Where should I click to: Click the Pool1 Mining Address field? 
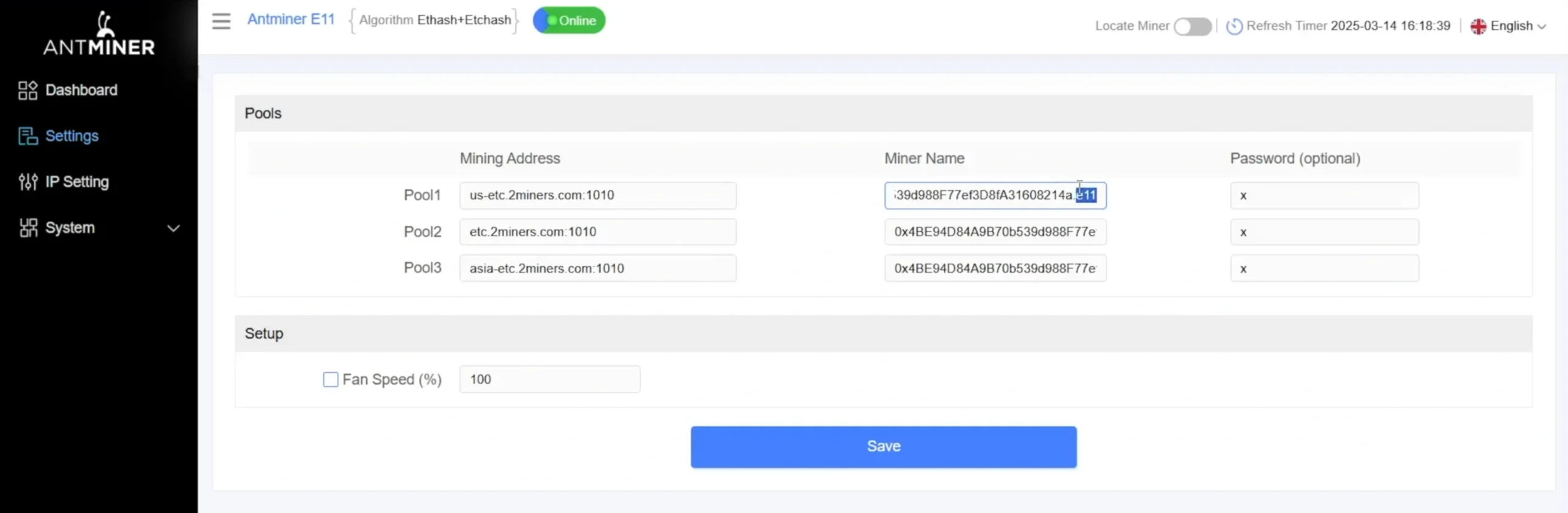[x=598, y=195]
